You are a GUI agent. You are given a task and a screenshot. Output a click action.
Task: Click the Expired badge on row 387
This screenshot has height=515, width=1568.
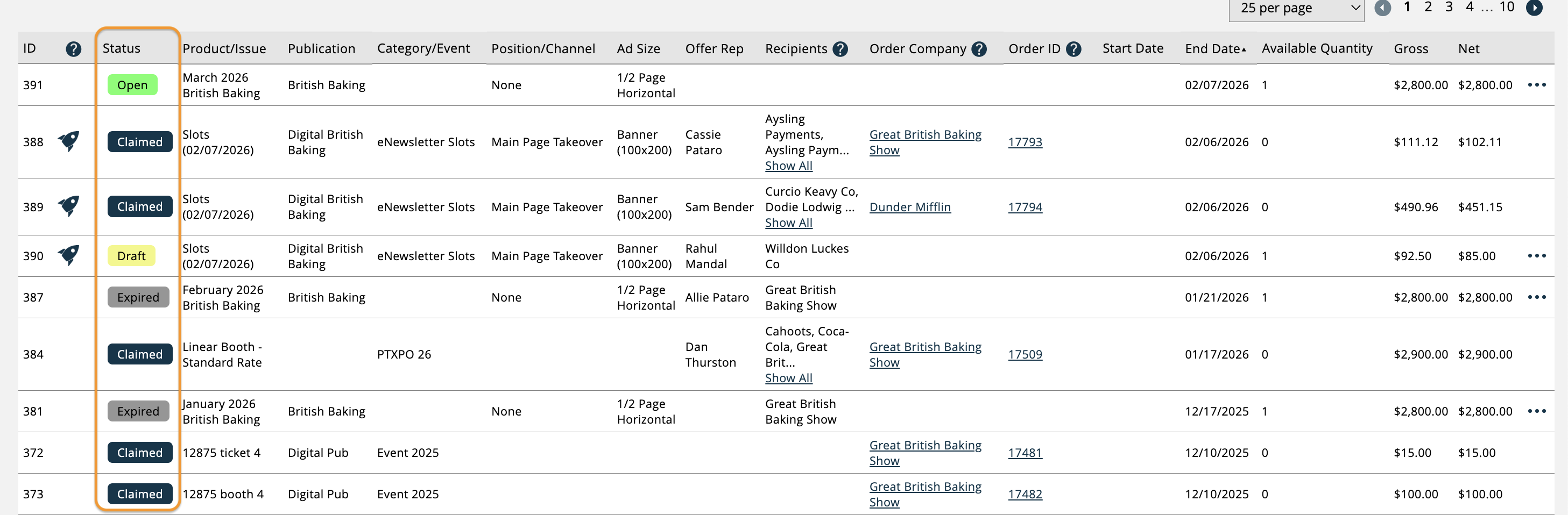pos(138,297)
